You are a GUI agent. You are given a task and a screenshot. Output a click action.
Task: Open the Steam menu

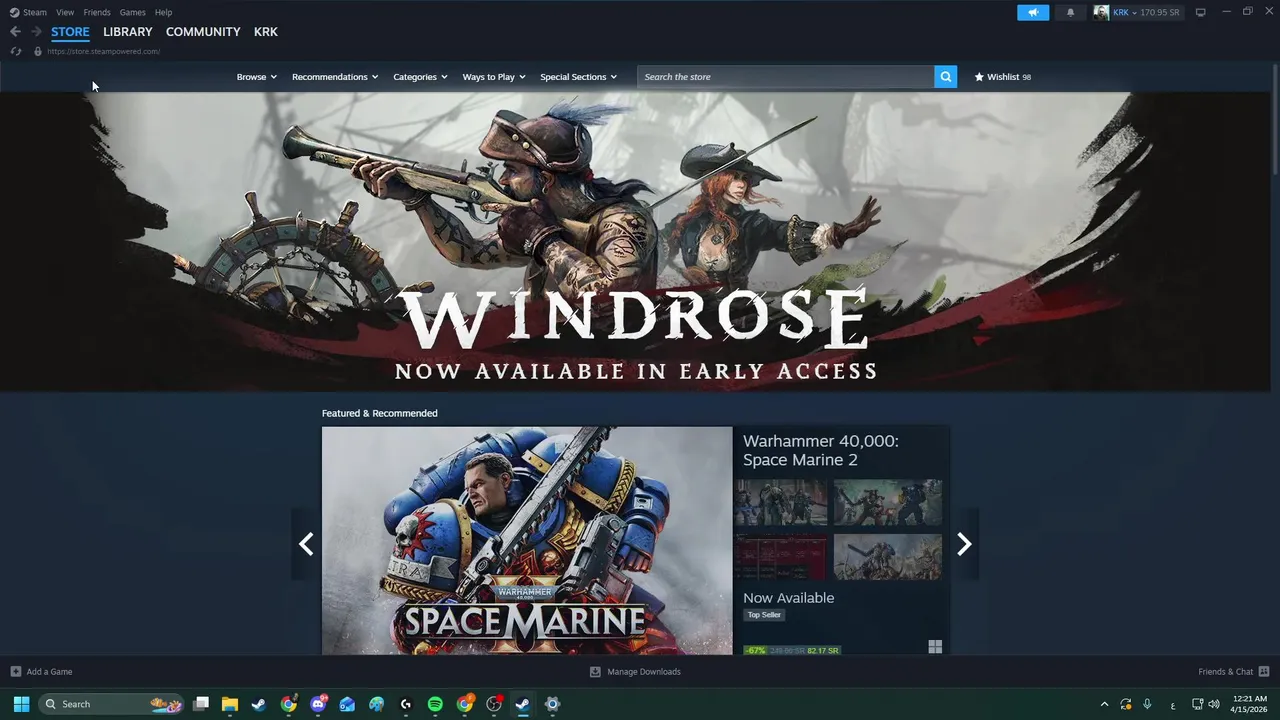(35, 12)
